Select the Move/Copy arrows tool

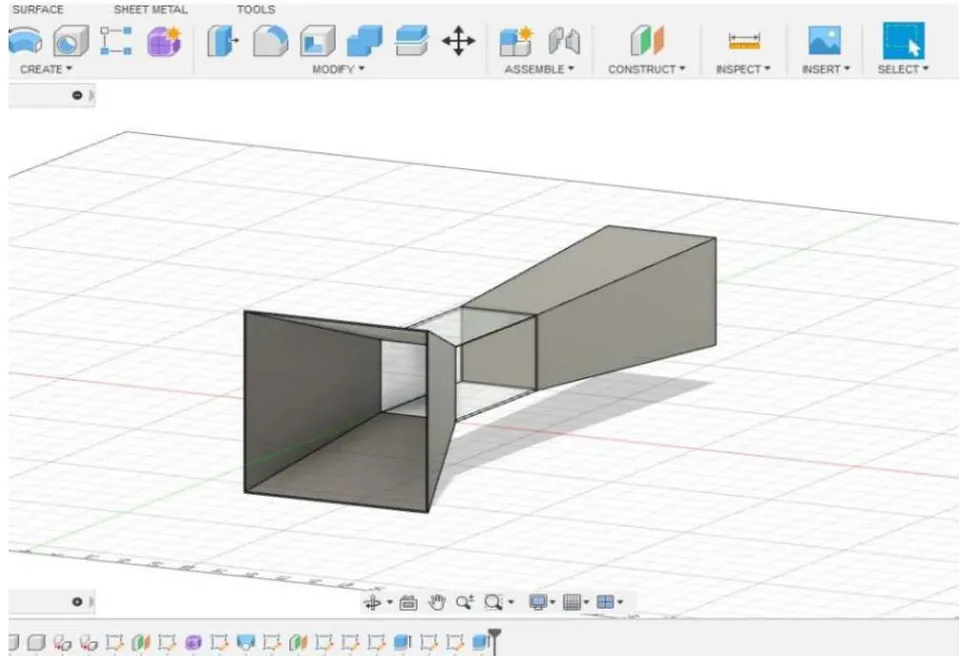pyautogui.click(x=459, y=42)
